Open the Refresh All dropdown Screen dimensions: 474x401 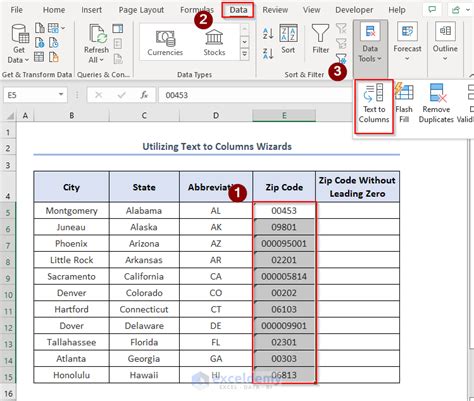[96, 44]
